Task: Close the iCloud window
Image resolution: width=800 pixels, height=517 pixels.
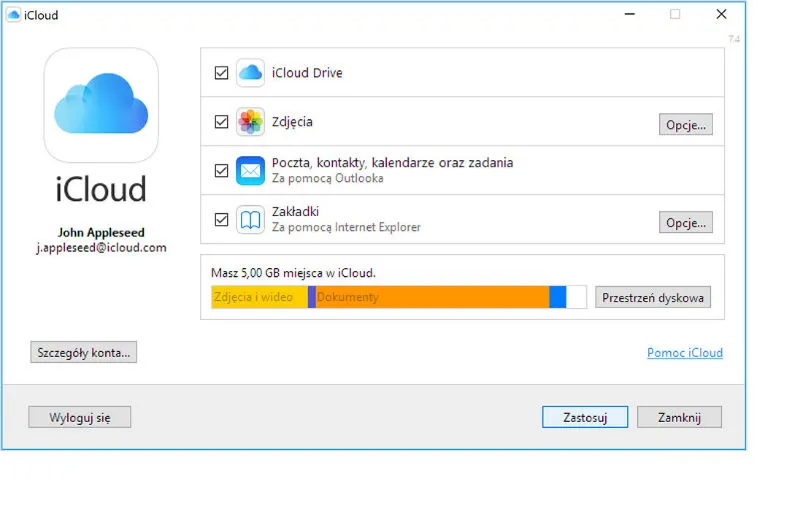Action: tap(721, 14)
